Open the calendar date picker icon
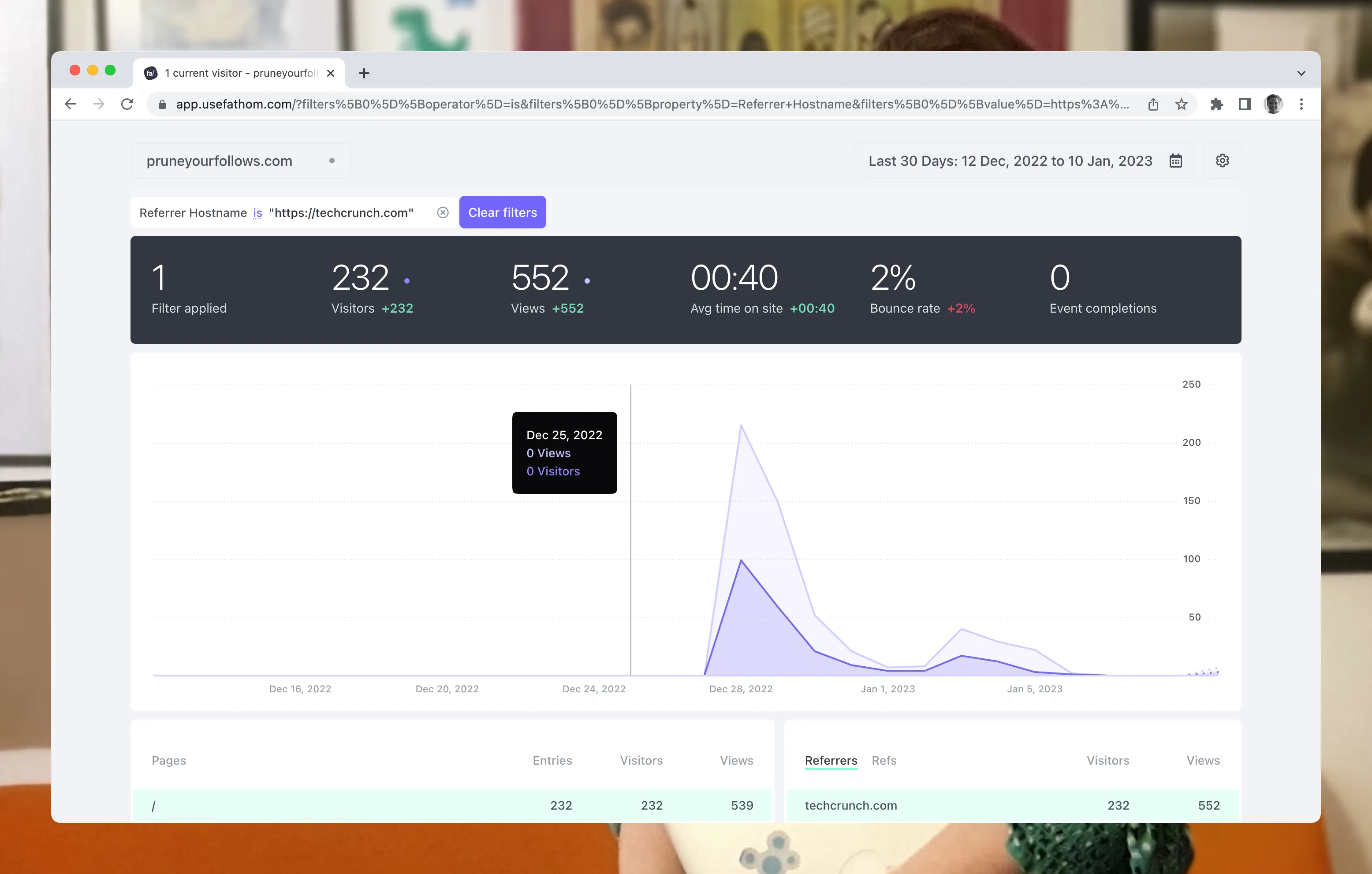This screenshot has width=1372, height=874. tap(1175, 161)
